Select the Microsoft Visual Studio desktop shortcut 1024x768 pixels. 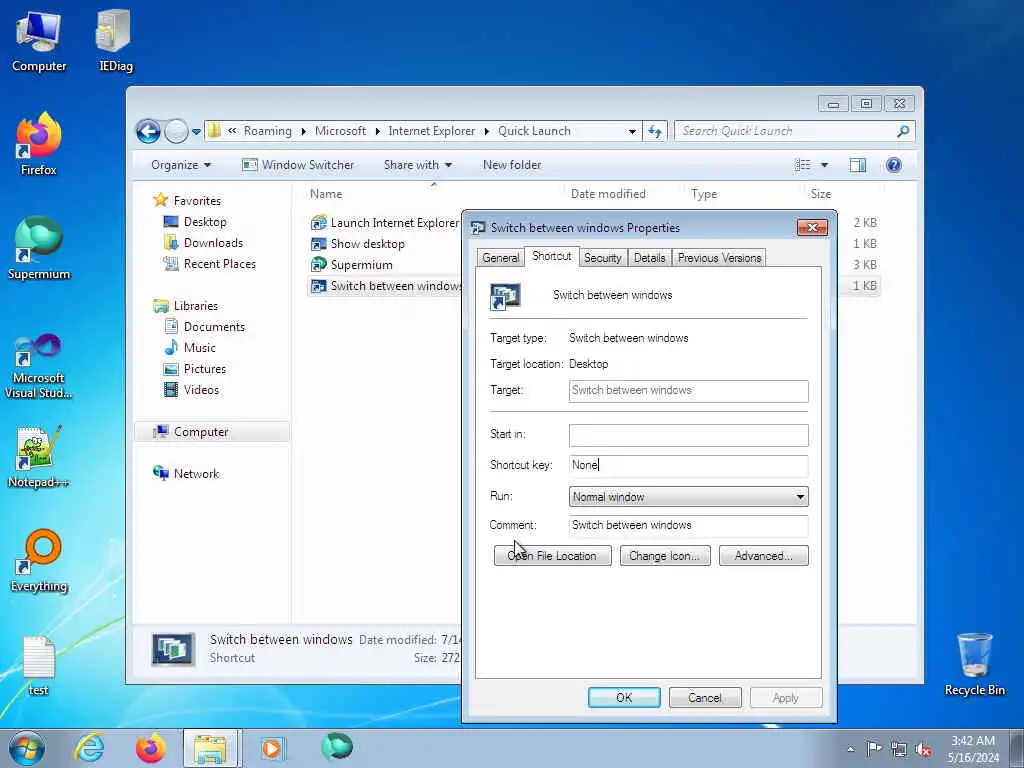pos(39,366)
